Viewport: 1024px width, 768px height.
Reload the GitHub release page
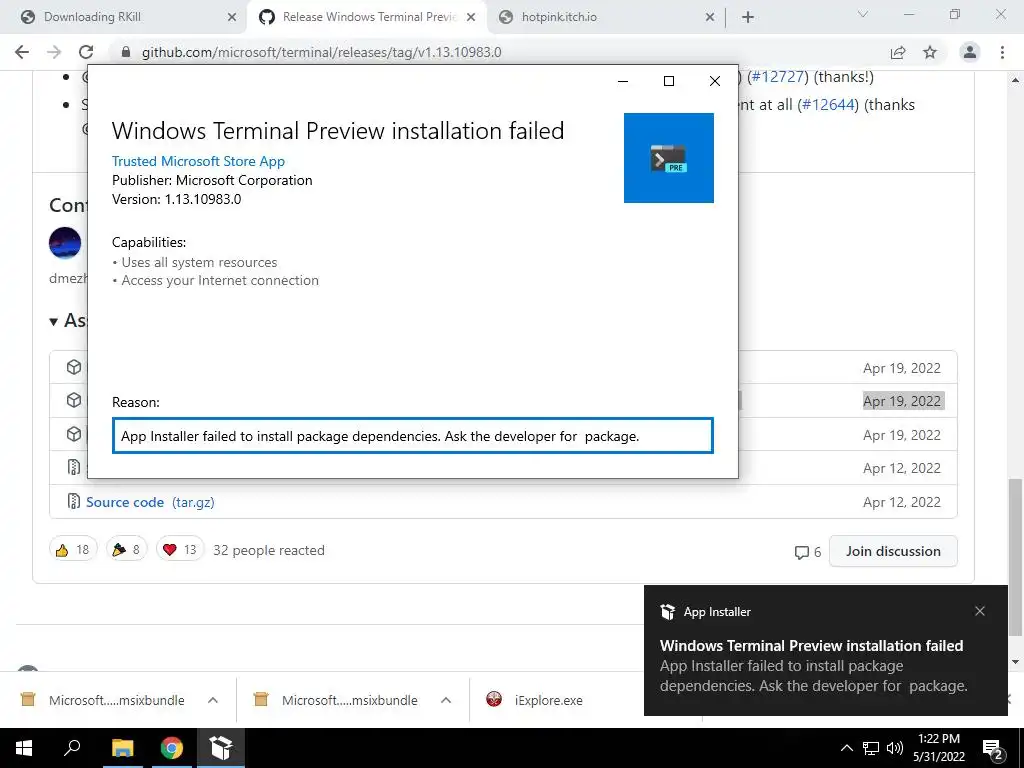point(86,52)
